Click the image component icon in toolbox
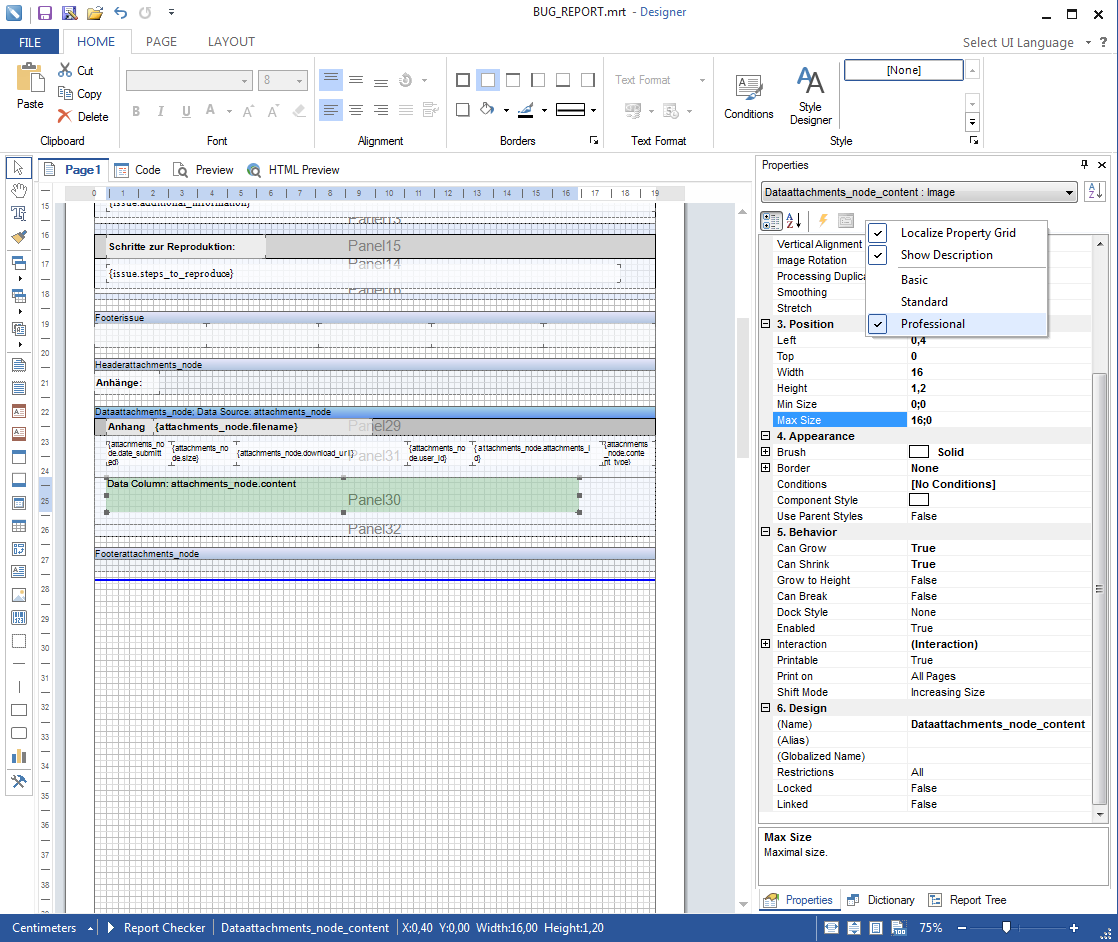The width and height of the screenshot is (1118, 942). coord(19,595)
